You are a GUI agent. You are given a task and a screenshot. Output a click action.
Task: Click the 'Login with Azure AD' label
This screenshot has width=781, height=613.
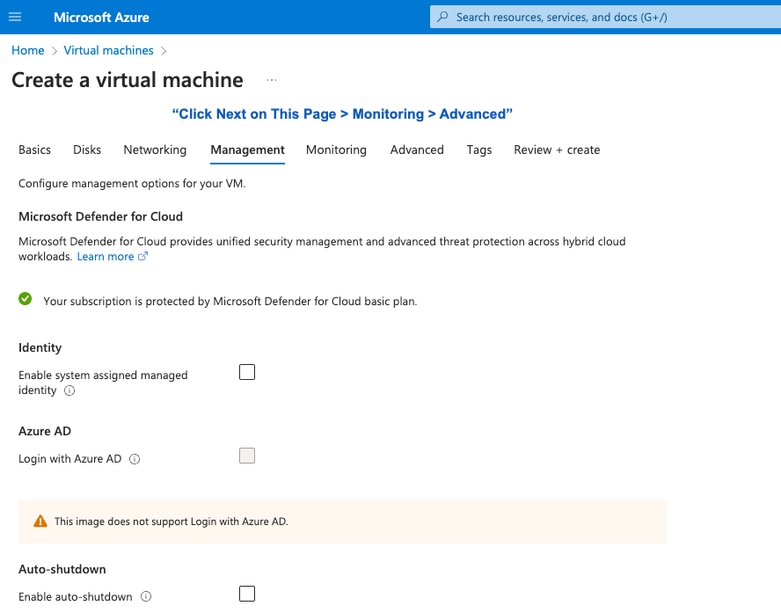(70, 459)
